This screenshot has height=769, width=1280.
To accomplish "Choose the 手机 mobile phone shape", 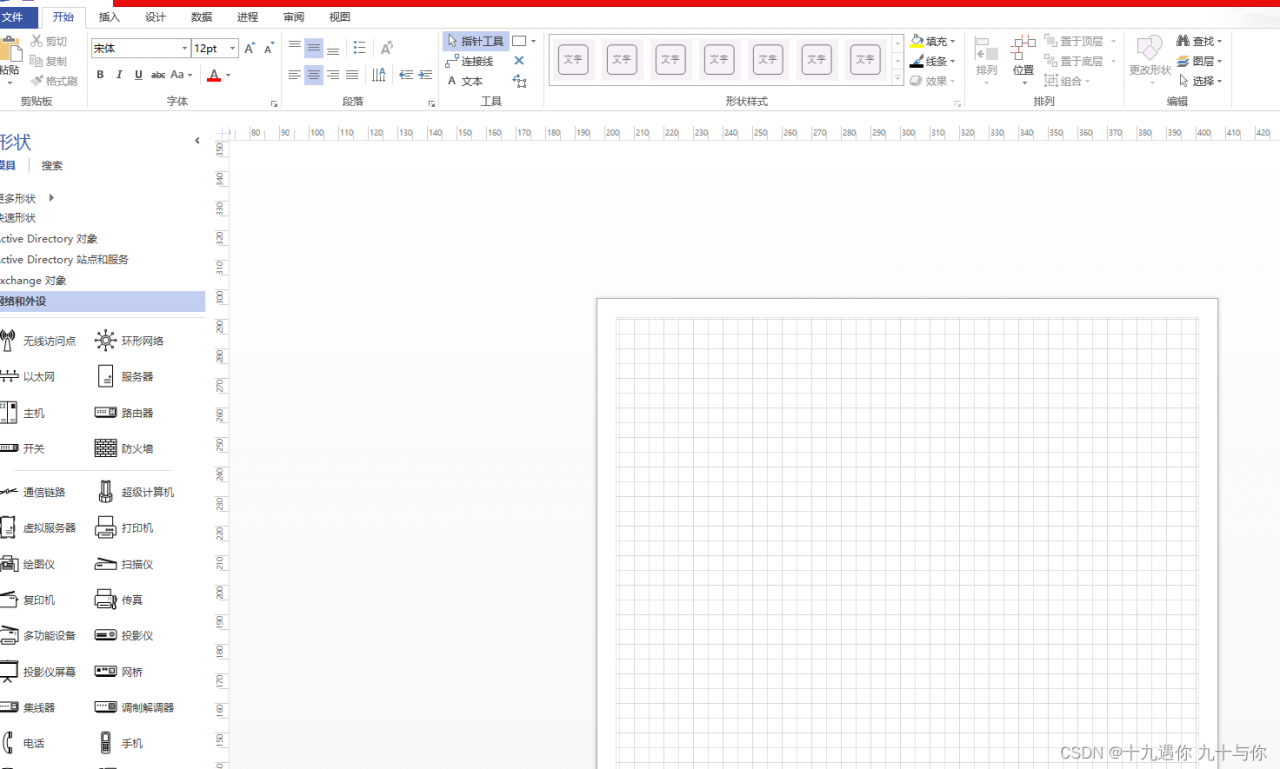I will tap(120, 743).
